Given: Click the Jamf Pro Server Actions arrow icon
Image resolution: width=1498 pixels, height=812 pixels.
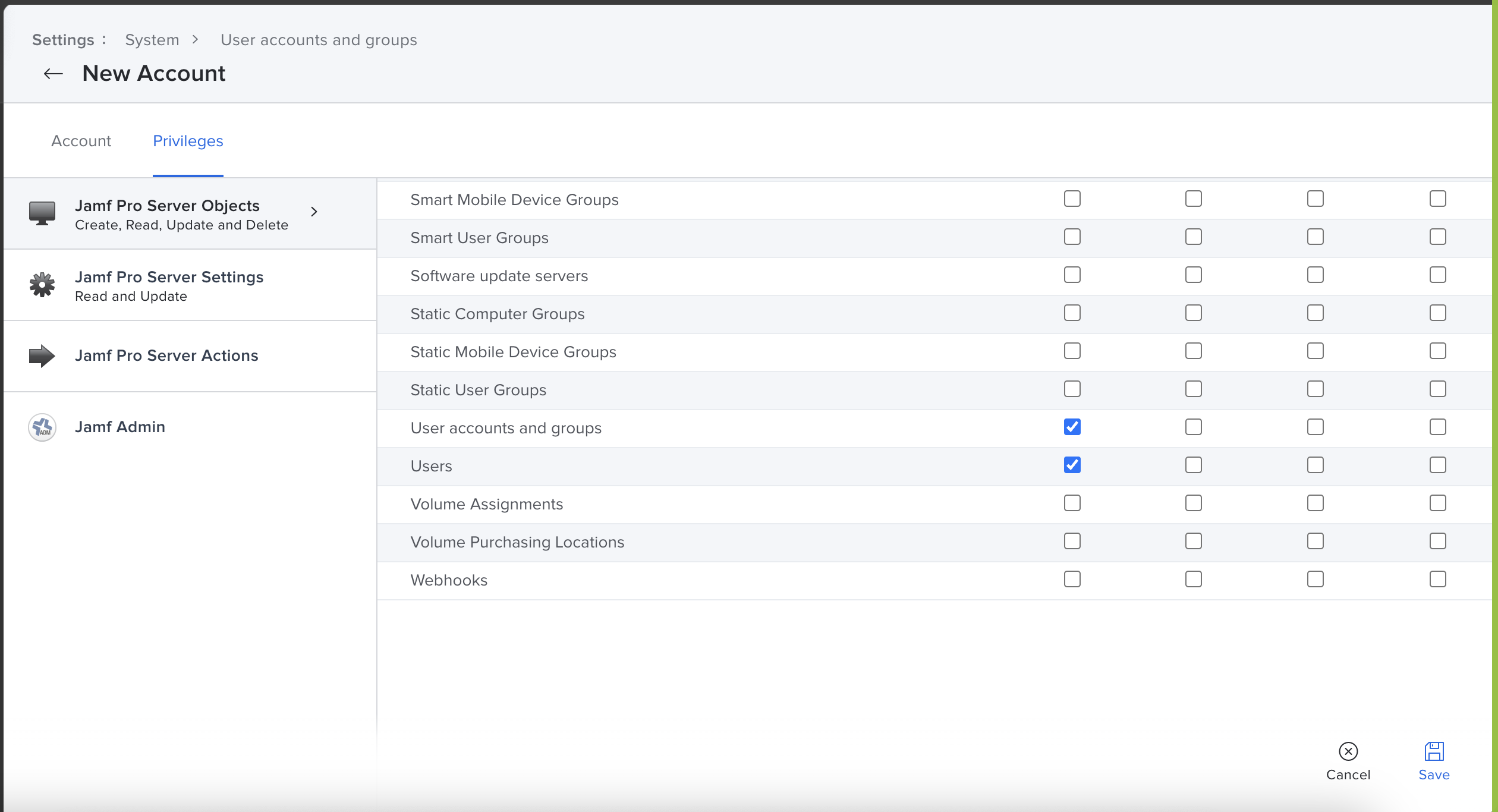Looking at the screenshot, I should 42,356.
